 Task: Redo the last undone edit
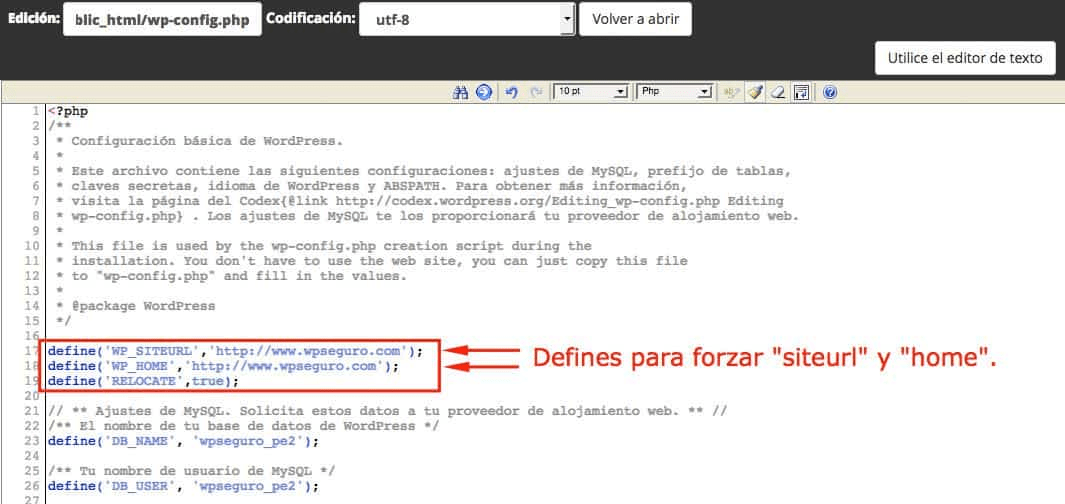pos(536,92)
